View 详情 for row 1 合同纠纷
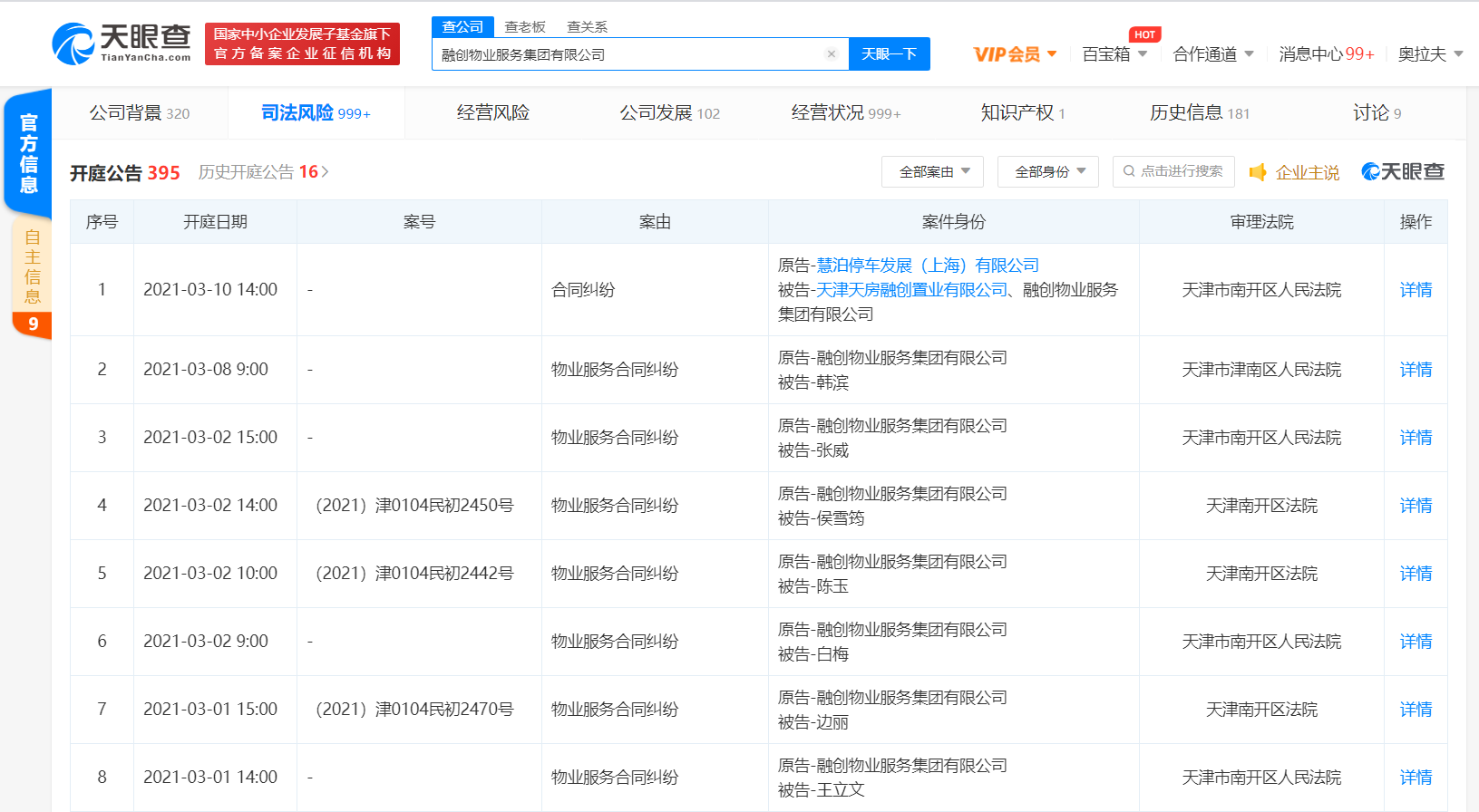Screen dimensions: 1479x812 (1416, 290)
